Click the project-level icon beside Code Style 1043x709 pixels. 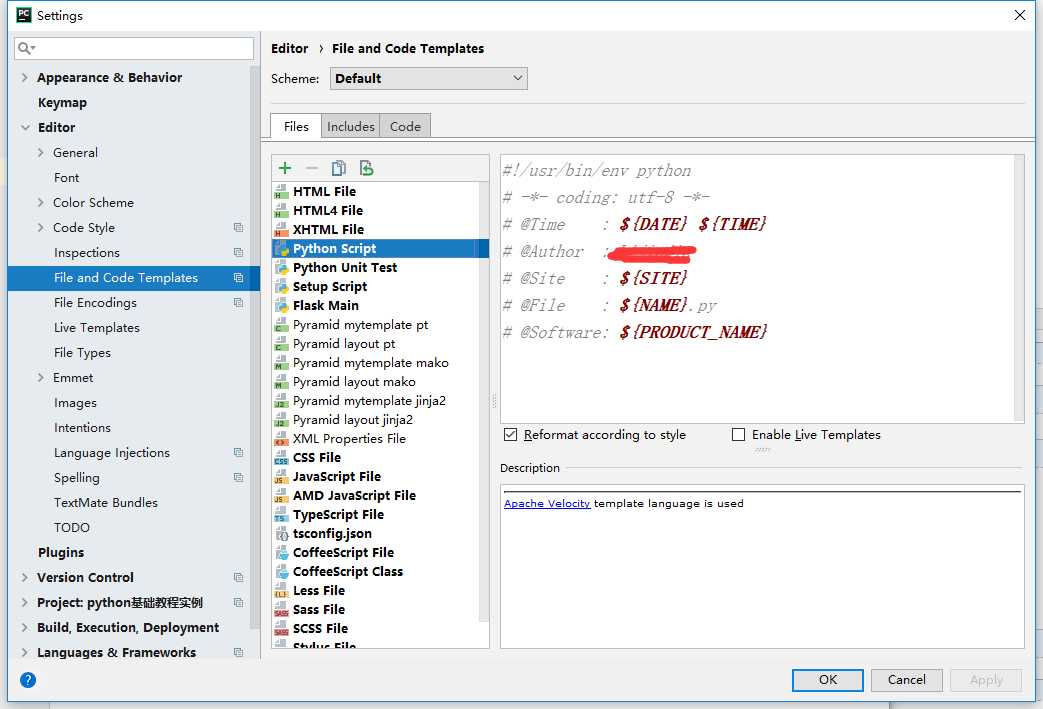pos(238,227)
